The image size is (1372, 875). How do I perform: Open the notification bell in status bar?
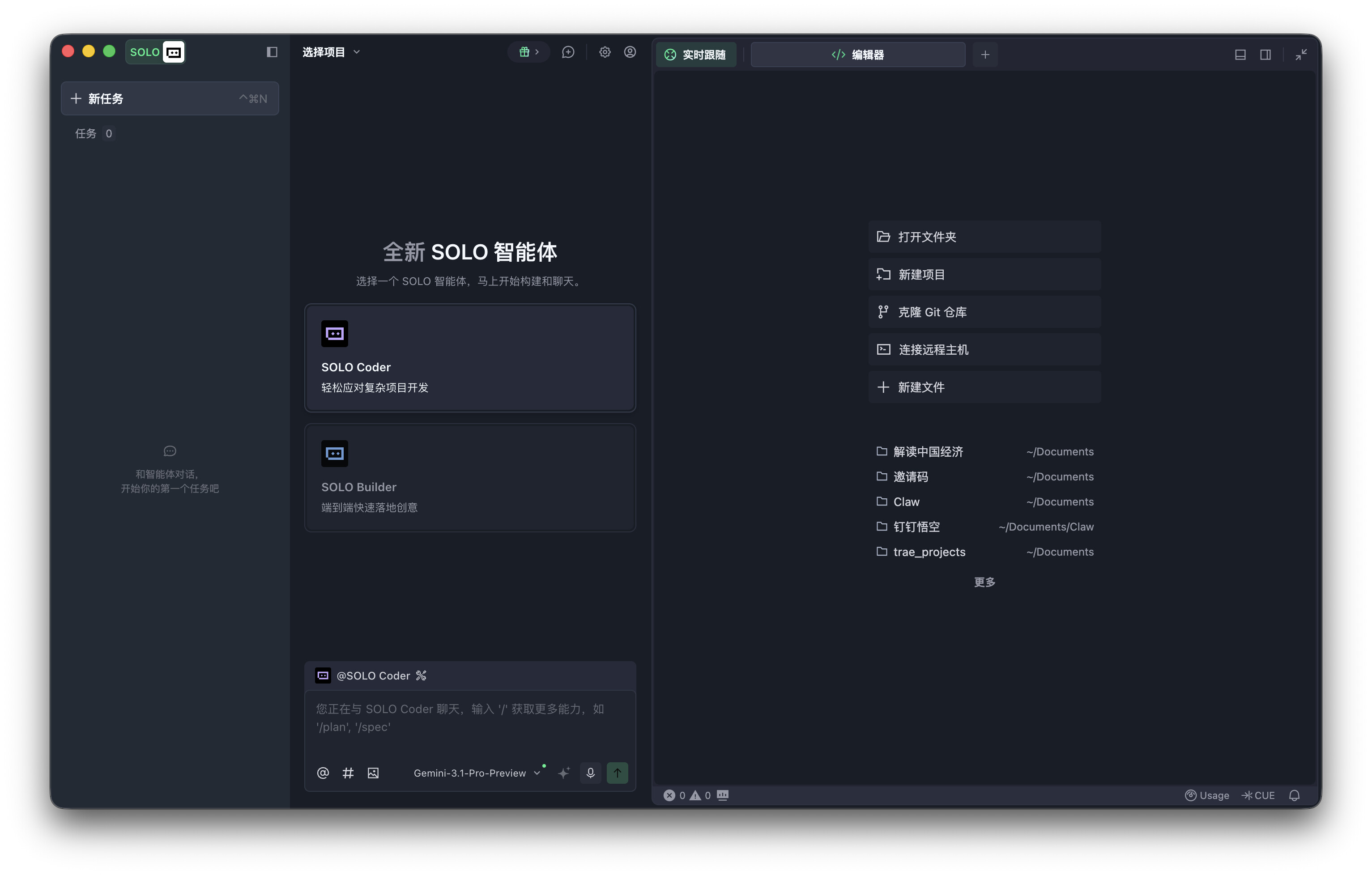[x=1294, y=795]
